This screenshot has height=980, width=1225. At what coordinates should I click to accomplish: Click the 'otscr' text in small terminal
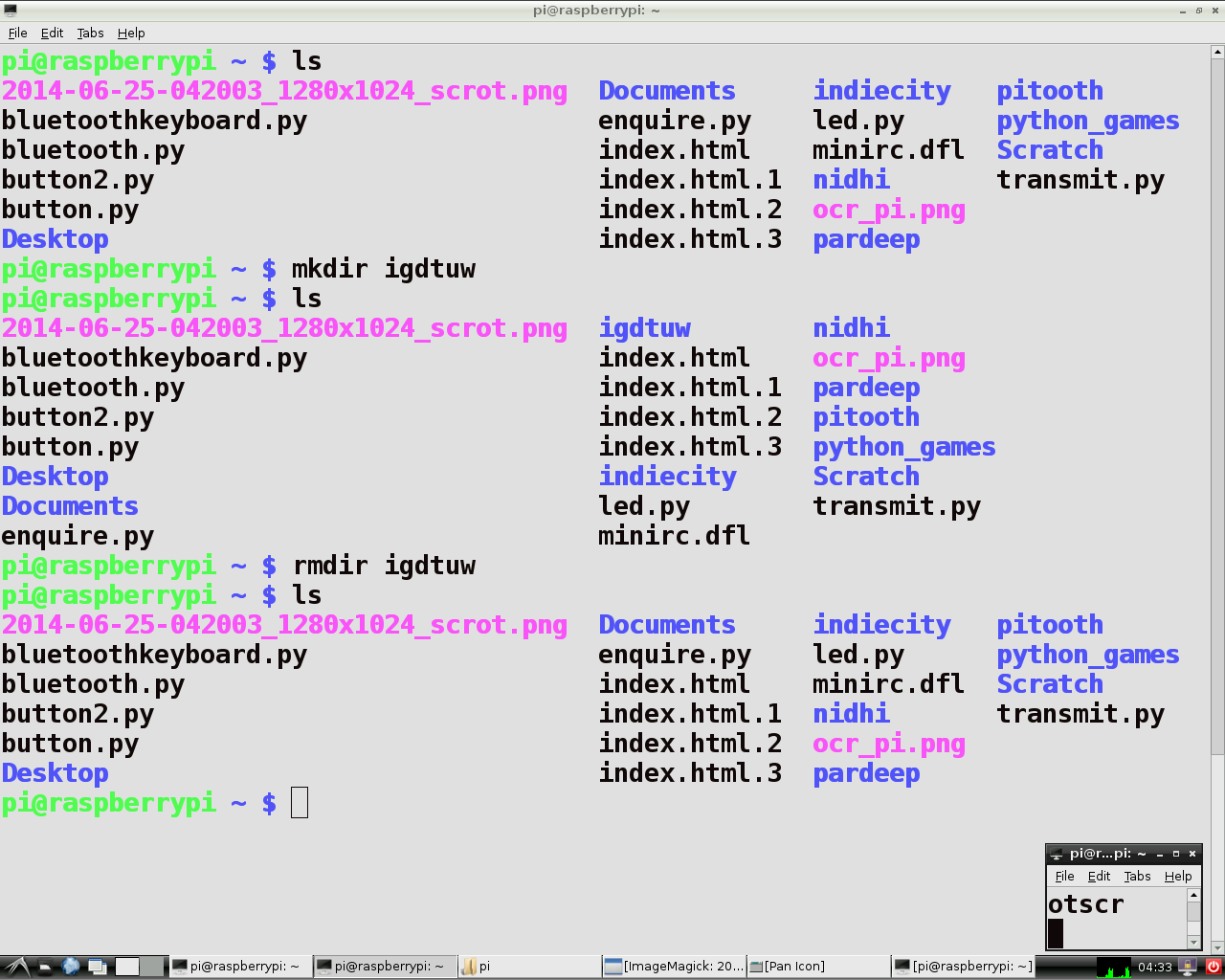point(1085,904)
